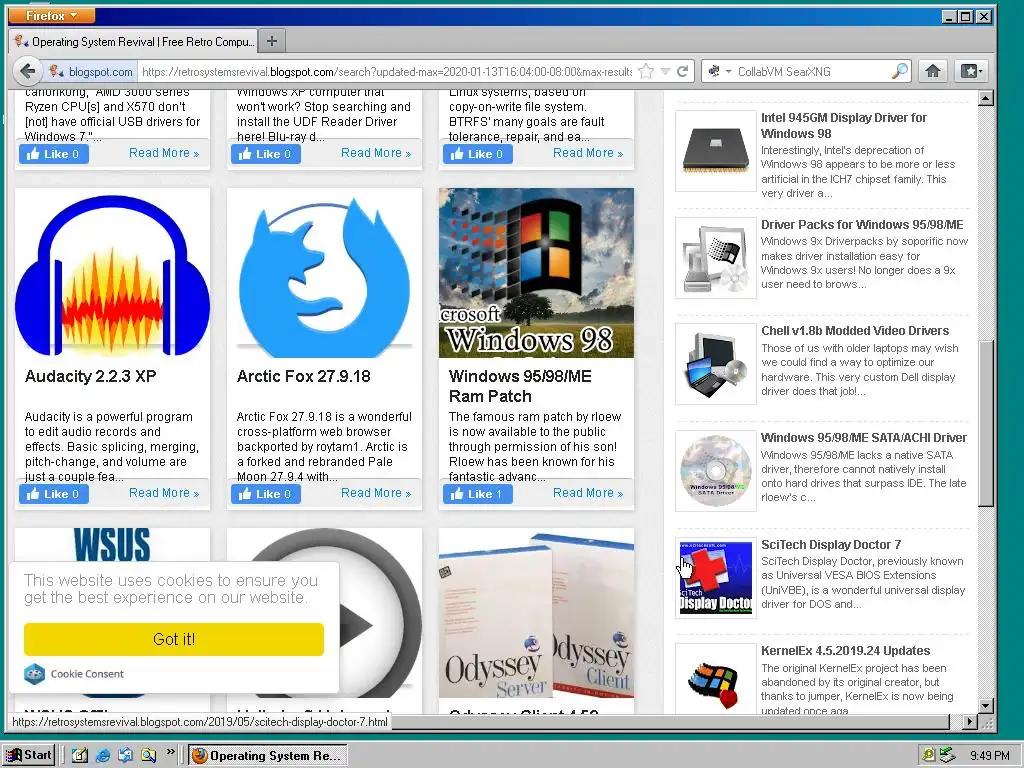
Task: Open KernelEx 4.5.2019.24 Updates link
Action: pyautogui.click(x=845, y=650)
